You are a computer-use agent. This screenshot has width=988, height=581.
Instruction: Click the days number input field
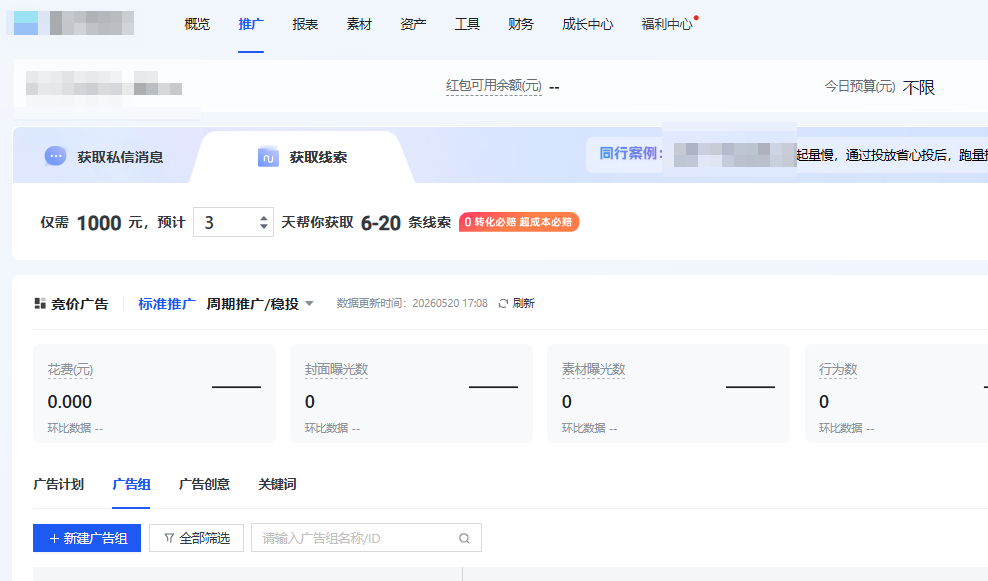pos(233,222)
